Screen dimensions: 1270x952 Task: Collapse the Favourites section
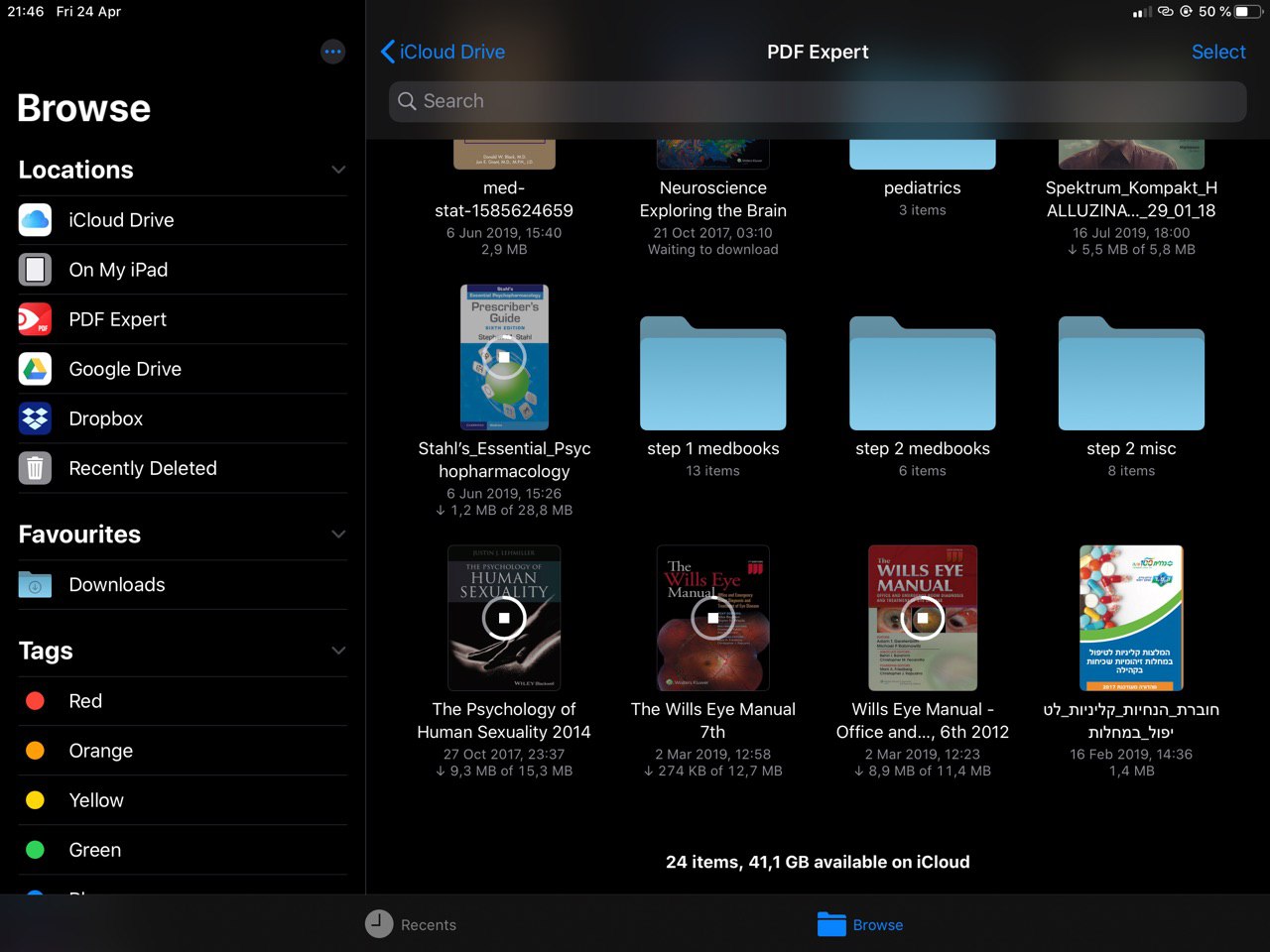[x=338, y=534]
